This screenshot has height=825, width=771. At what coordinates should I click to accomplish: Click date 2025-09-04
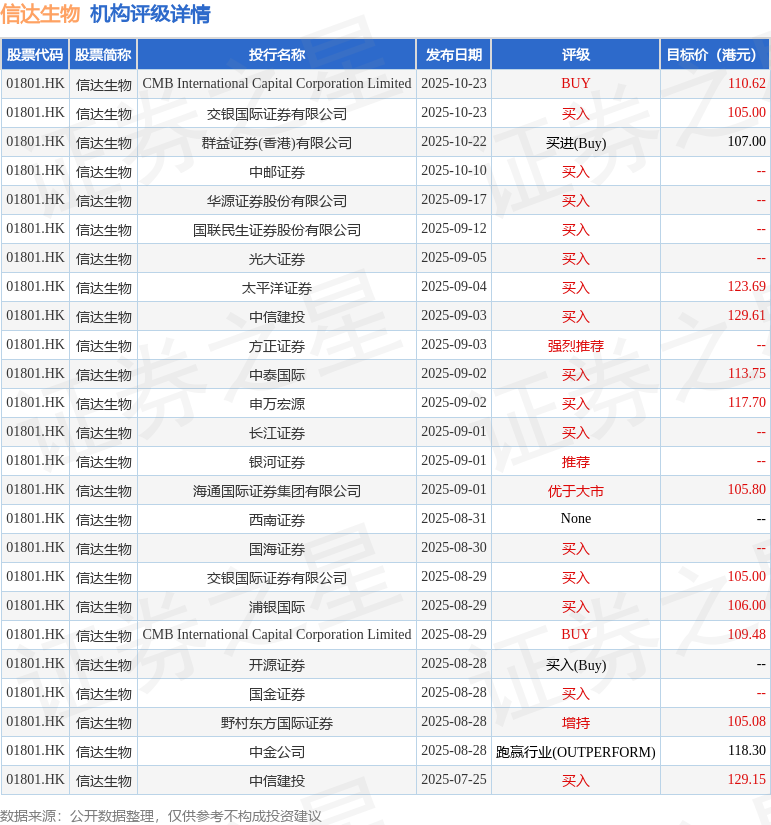click(x=454, y=286)
